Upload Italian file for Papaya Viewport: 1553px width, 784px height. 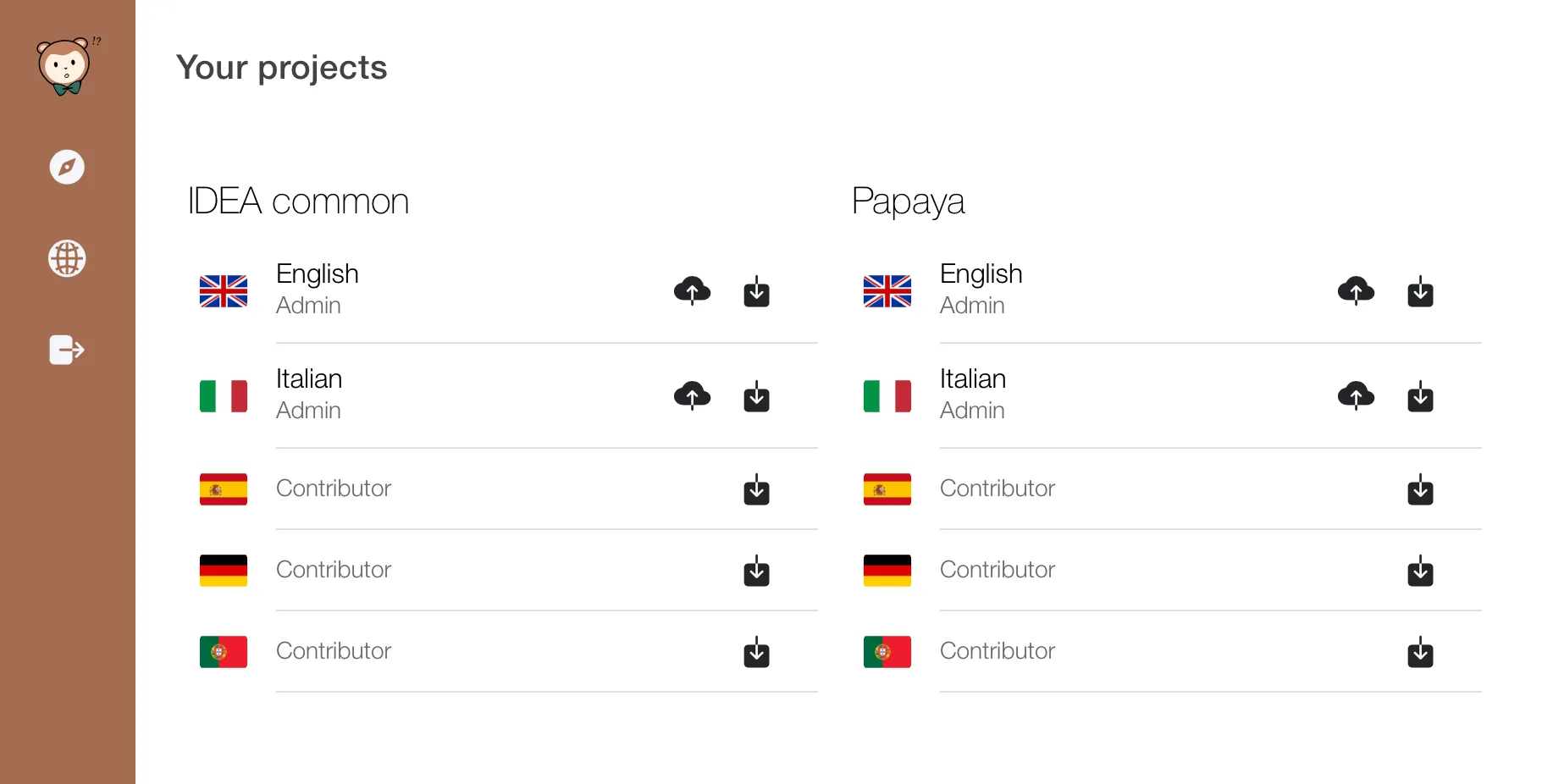click(x=1356, y=395)
